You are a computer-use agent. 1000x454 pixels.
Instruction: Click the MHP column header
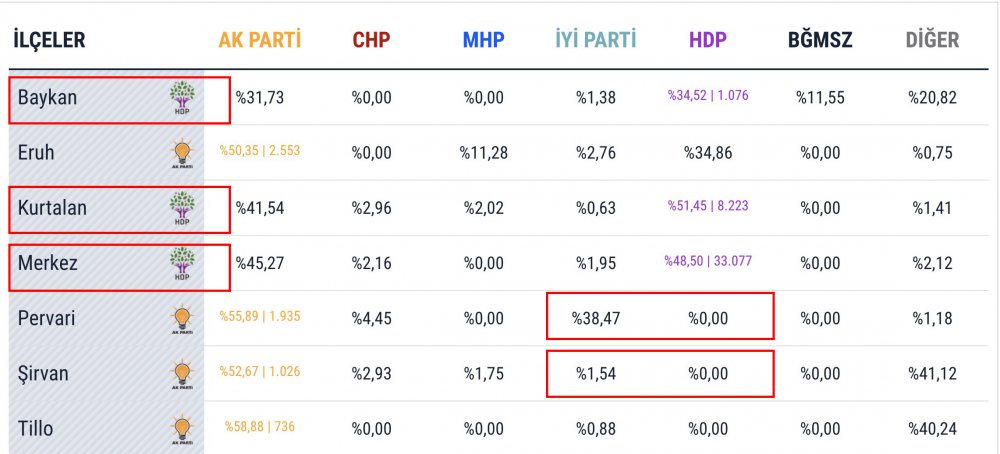click(483, 41)
